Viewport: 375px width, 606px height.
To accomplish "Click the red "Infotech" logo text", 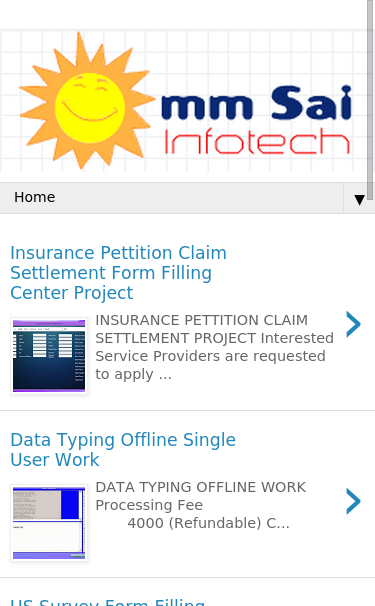I will tap(257, 141).
